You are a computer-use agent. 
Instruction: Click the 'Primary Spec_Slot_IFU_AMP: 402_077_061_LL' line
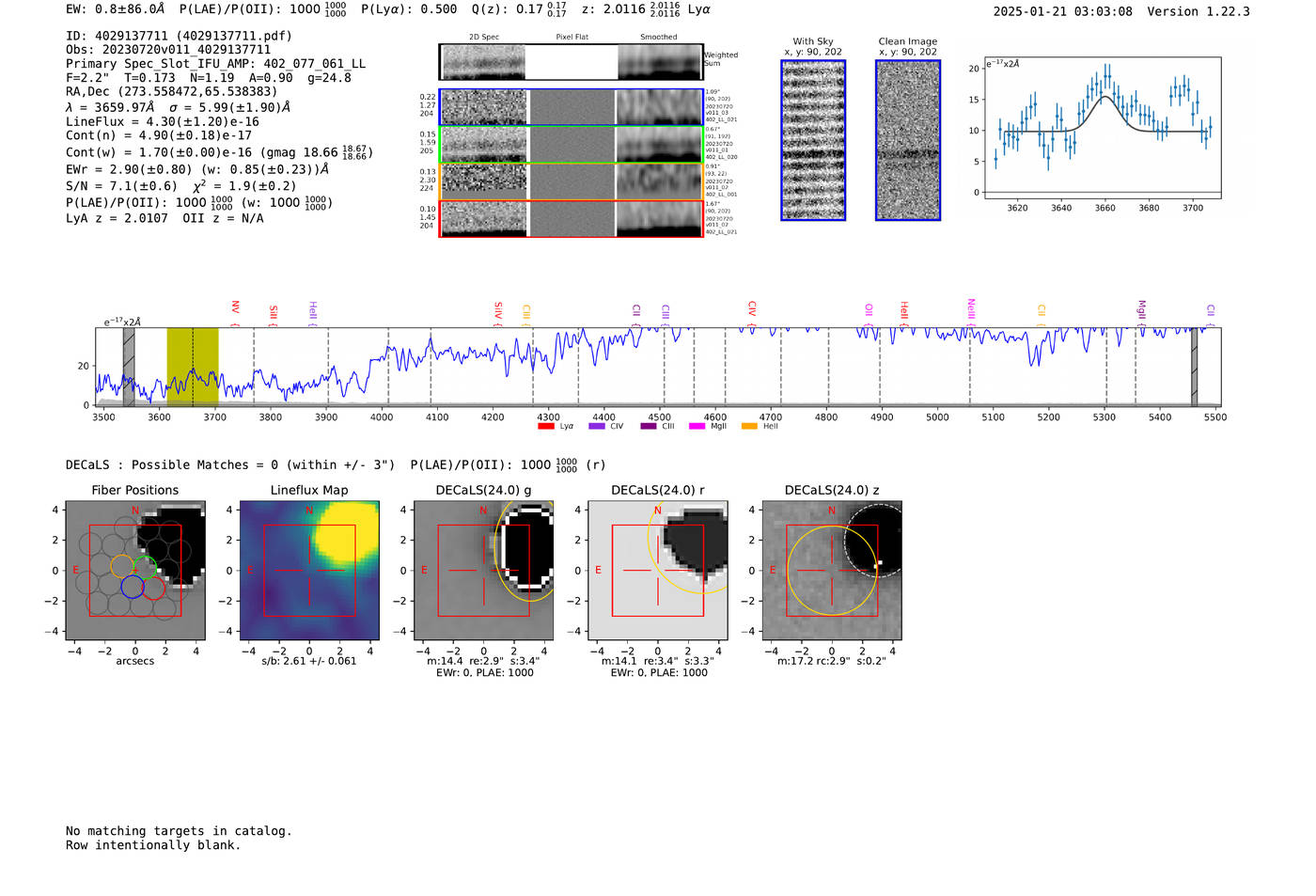coord(215,64)
